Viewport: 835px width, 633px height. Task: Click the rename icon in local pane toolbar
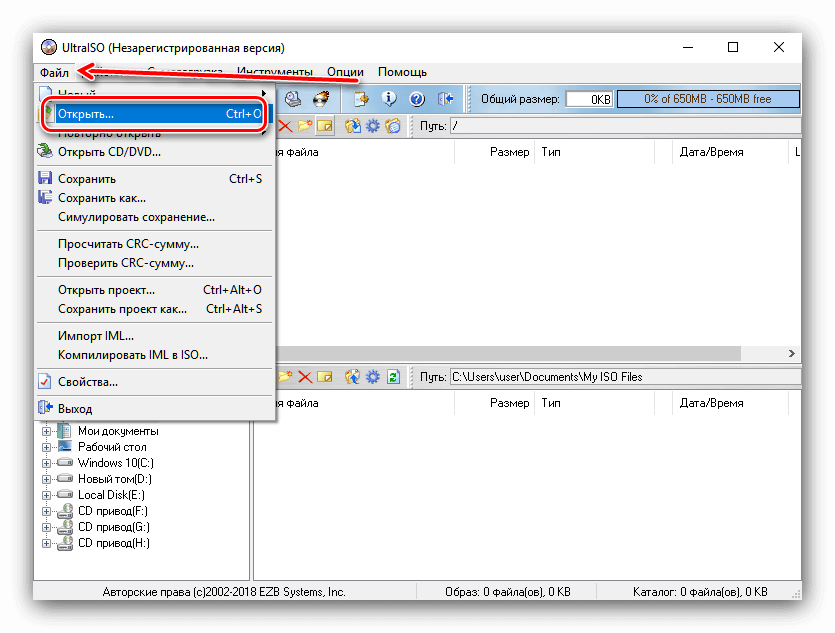click(324, 377)
